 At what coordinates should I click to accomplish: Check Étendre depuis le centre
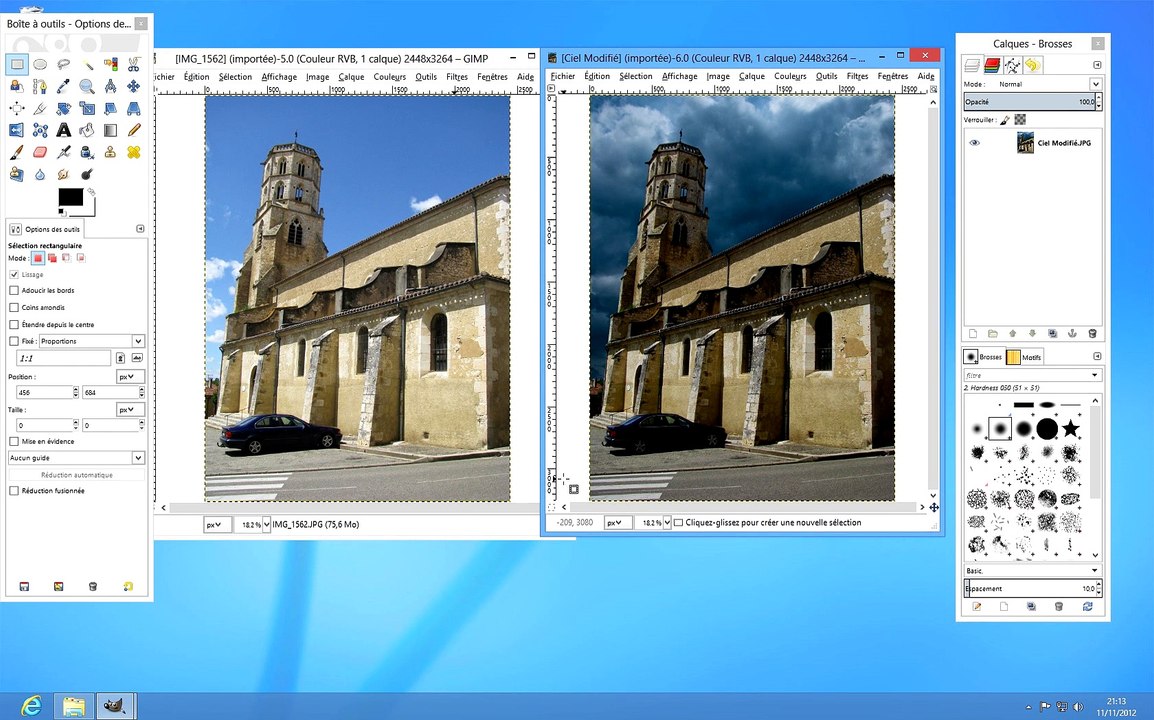[x=14, y=324]
